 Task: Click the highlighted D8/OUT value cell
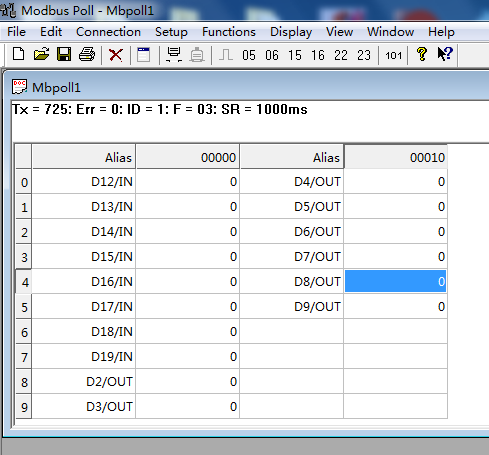[x=396, y=282]
